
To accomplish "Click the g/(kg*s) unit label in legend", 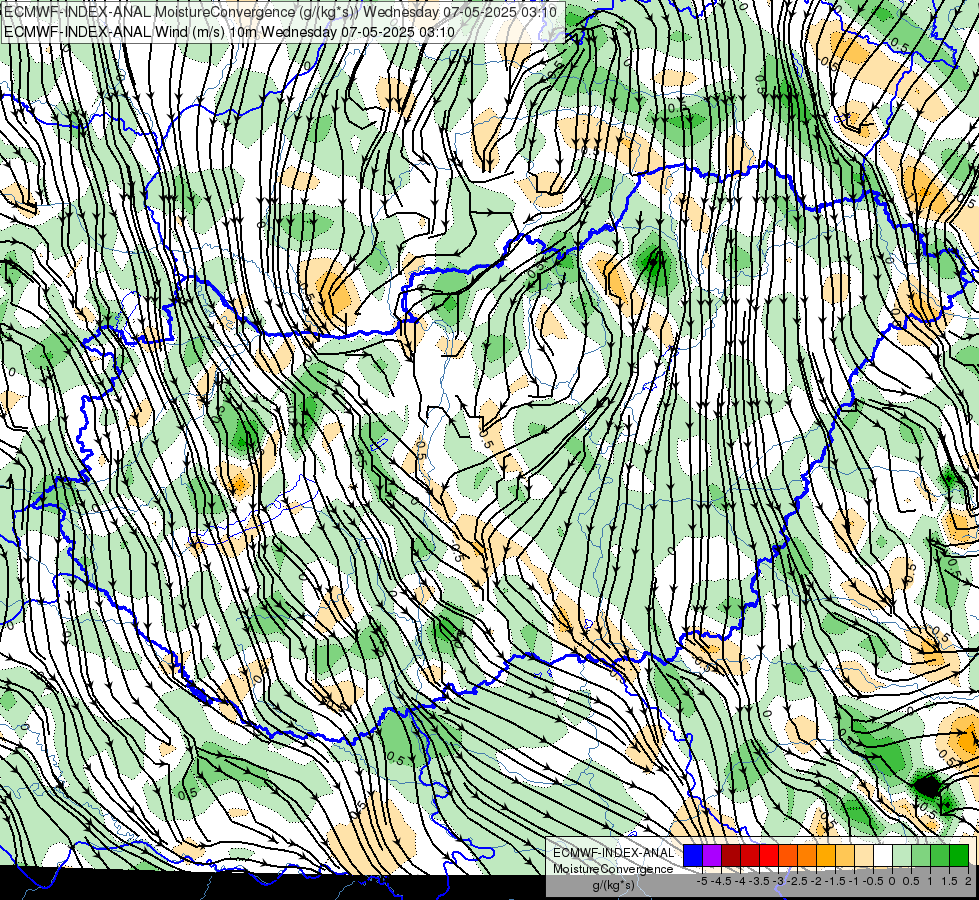I will click(613, 885).
